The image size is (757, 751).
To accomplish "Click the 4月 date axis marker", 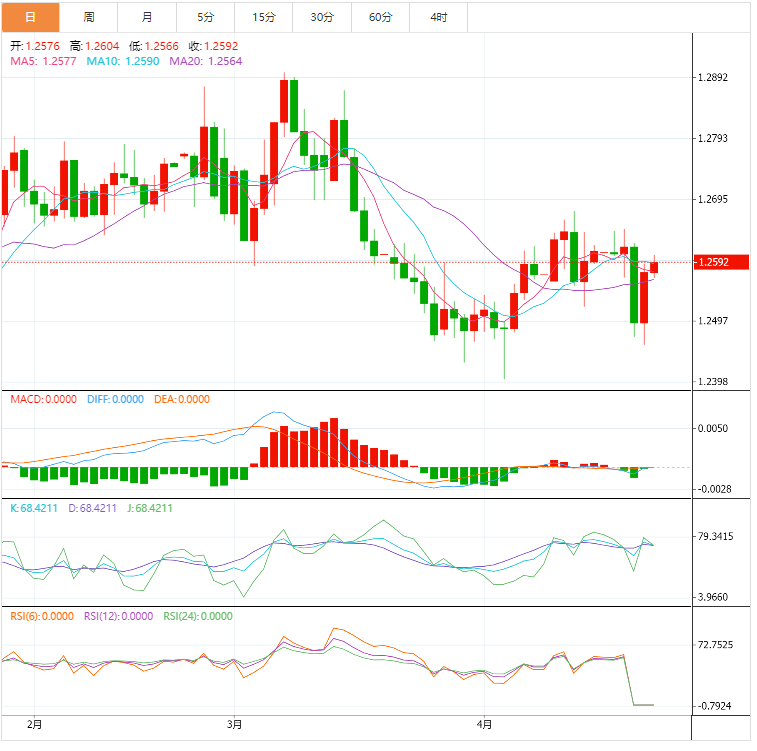I will (484, 724).
